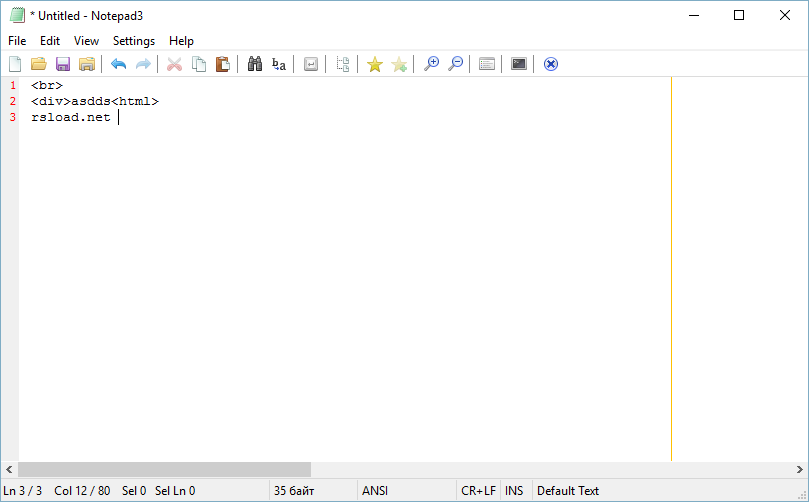This screenshot has width=809, height=502.
Task: Click the Sel 0 status bar entry
Action: (x=134, y=491)
